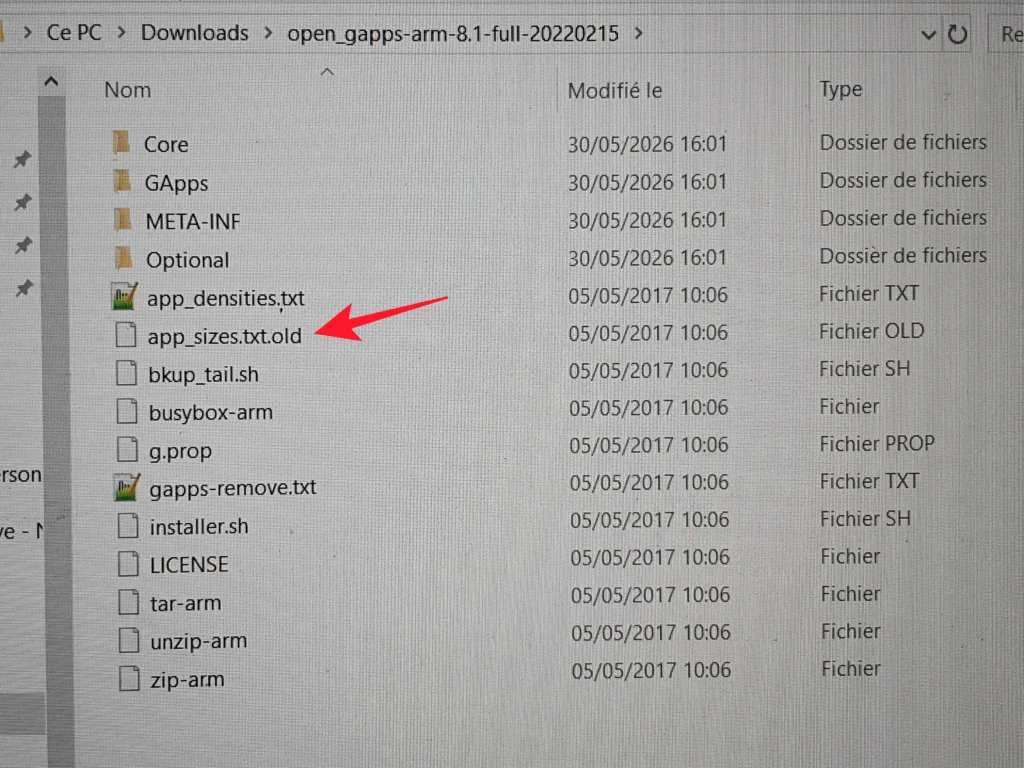This screenshot has height=768, width=1024.
Task: Select the Optional folder icon
Action: point(124,258)
